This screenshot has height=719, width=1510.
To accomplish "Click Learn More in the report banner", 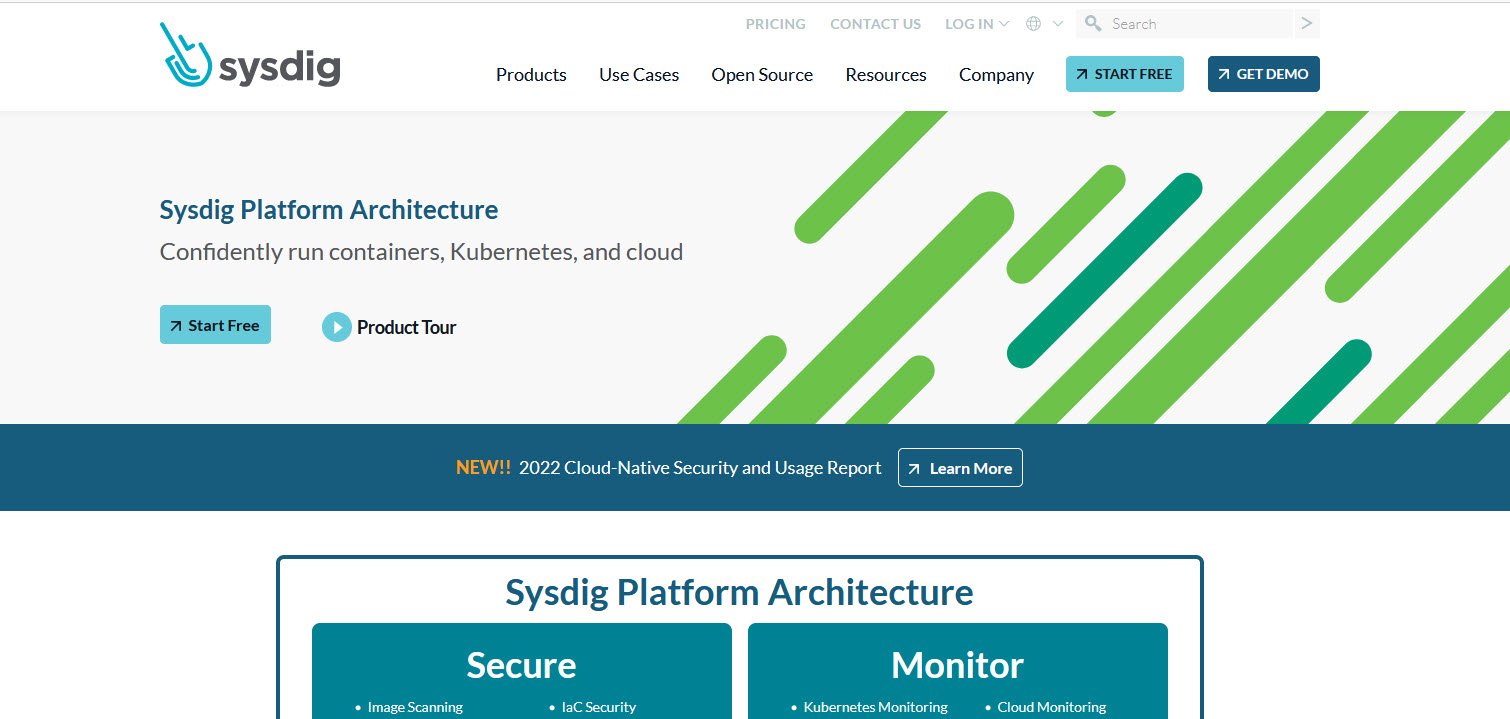I will pyautogui.click(x=960, y=468).
